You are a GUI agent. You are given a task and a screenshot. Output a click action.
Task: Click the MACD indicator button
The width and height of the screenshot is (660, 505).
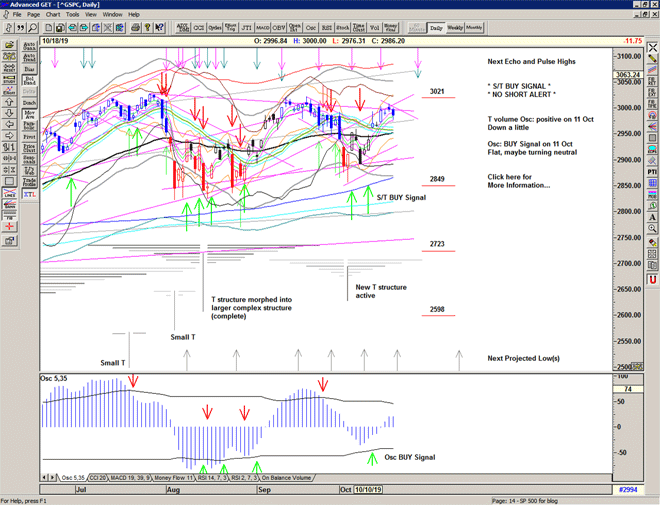[x=263, y=28]
